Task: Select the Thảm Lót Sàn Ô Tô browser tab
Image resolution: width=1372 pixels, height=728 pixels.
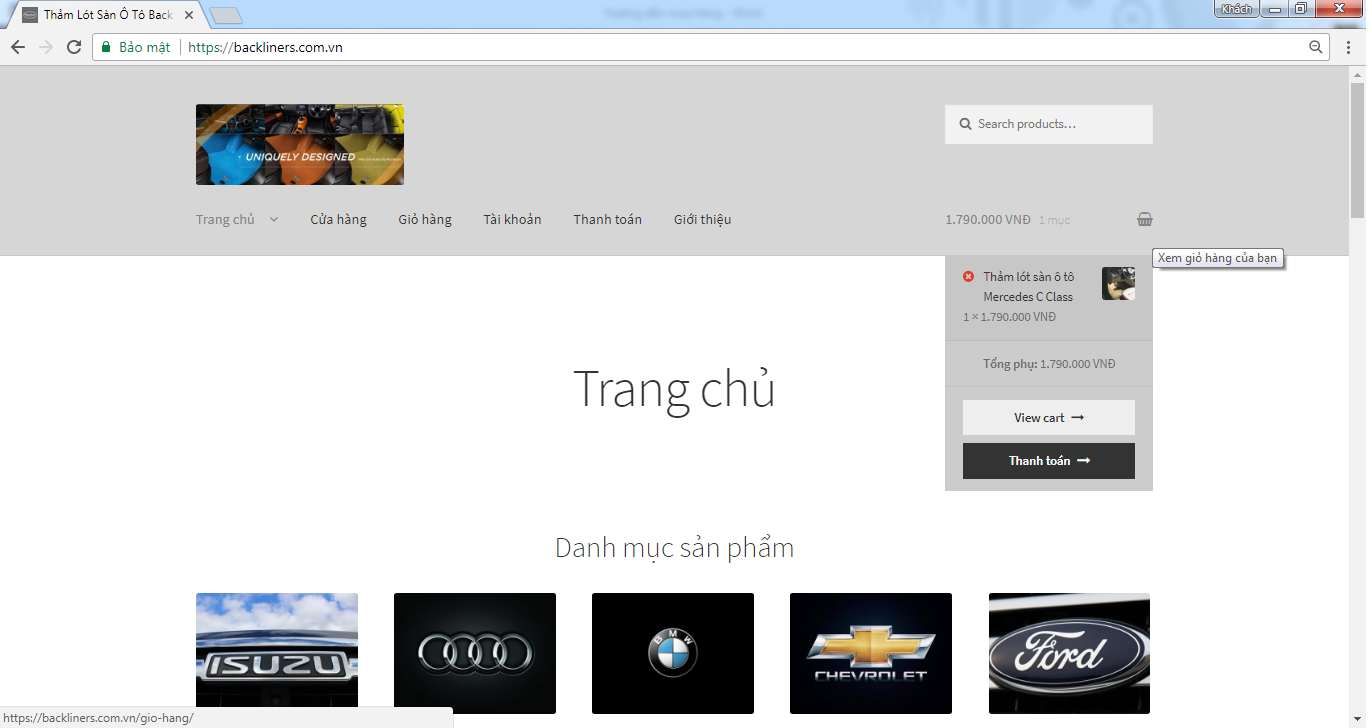Action: pos(108,15)
